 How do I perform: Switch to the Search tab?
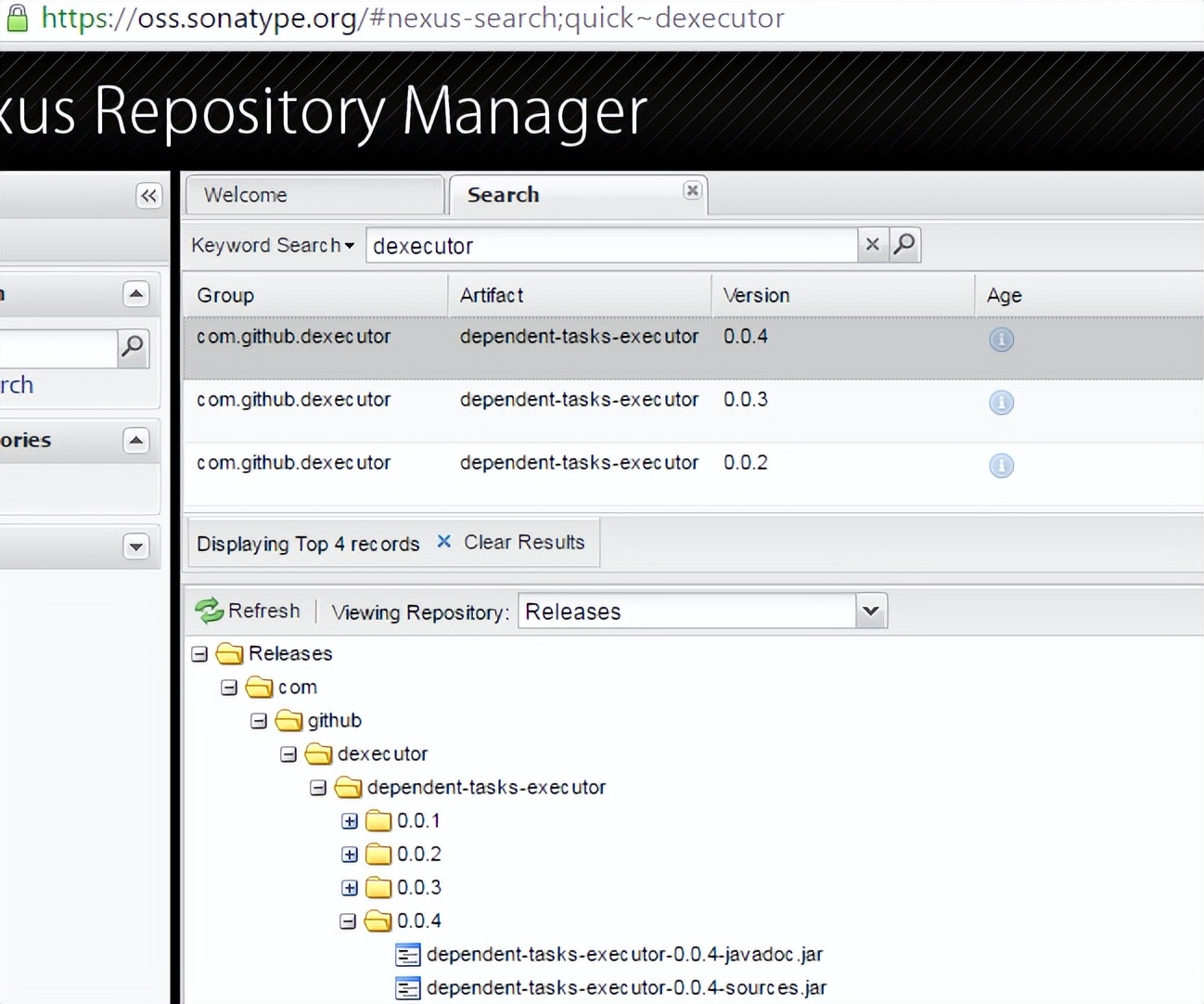[577, 195]
